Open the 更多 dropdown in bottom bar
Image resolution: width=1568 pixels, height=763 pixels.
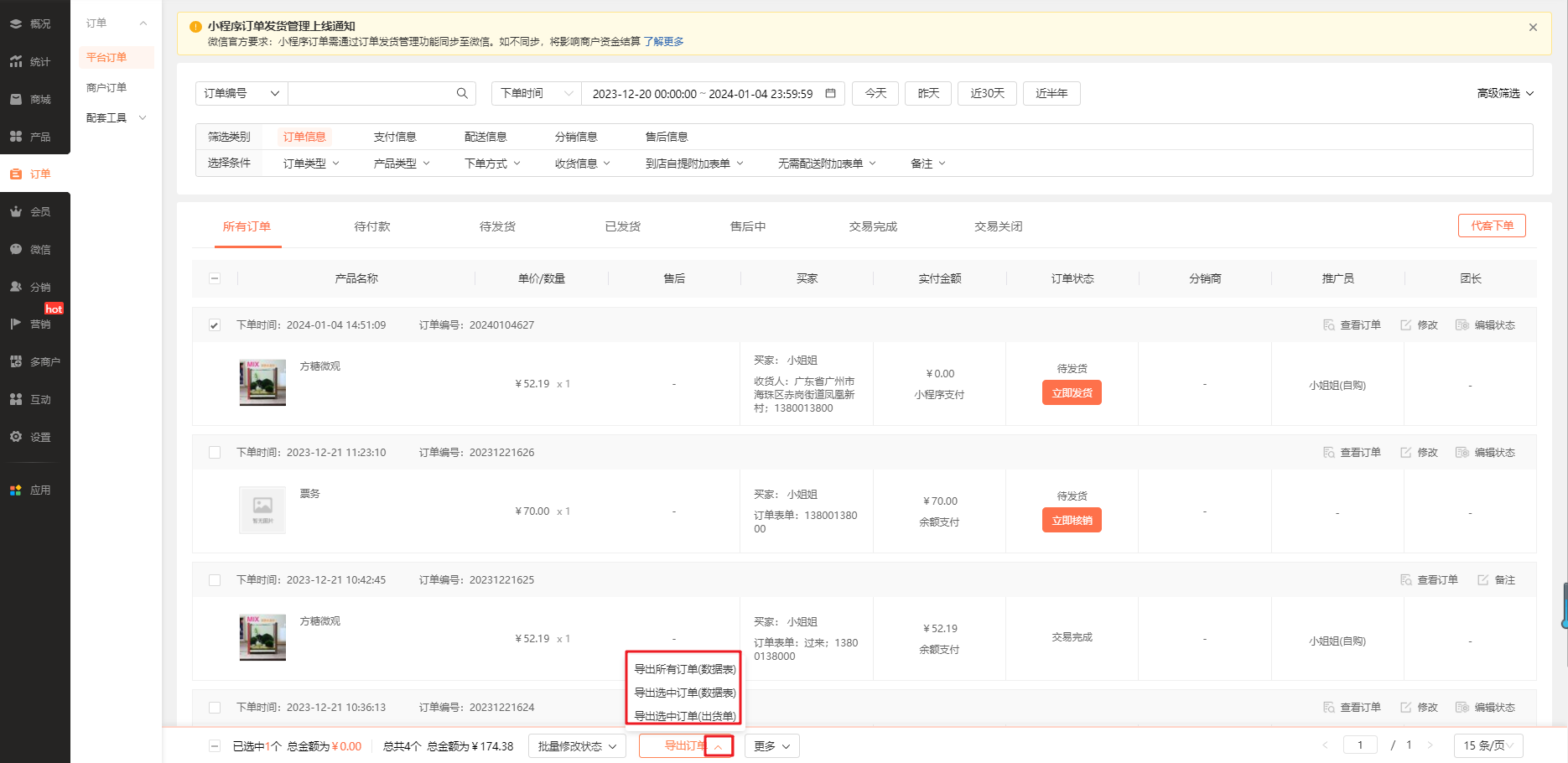(771, 746)
